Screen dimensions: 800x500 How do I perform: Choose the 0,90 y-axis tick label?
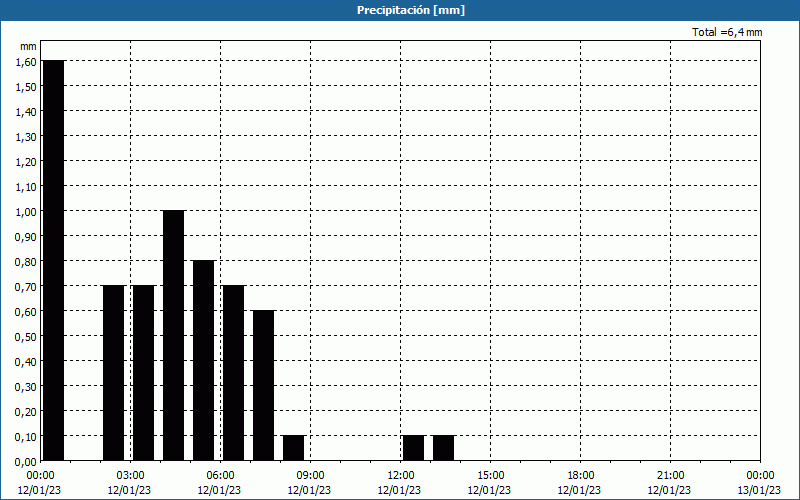[27, 236]
